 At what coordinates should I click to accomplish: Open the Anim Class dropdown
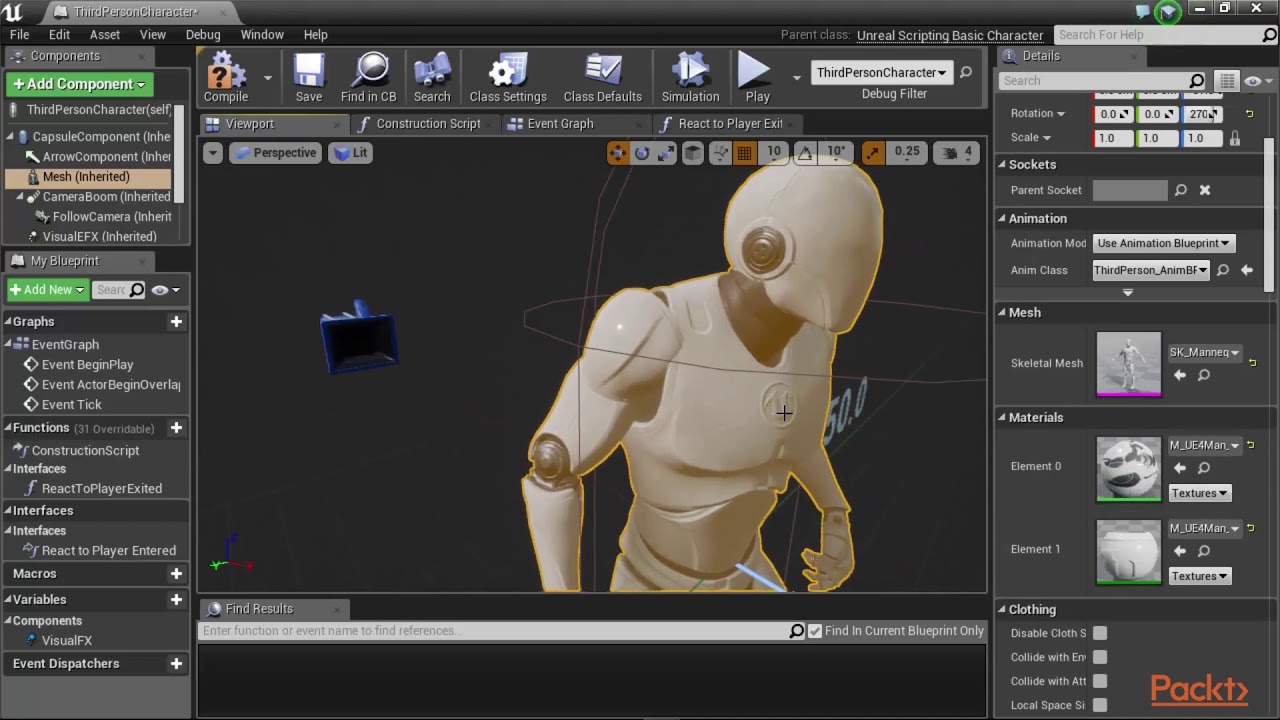(x=1150, y=270)
